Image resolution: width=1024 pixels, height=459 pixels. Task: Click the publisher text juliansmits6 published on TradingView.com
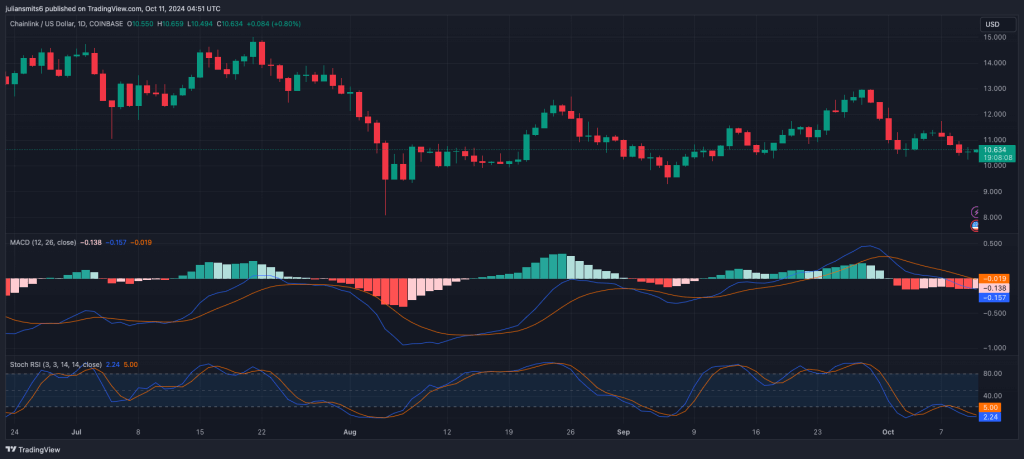tap(72, 8)
